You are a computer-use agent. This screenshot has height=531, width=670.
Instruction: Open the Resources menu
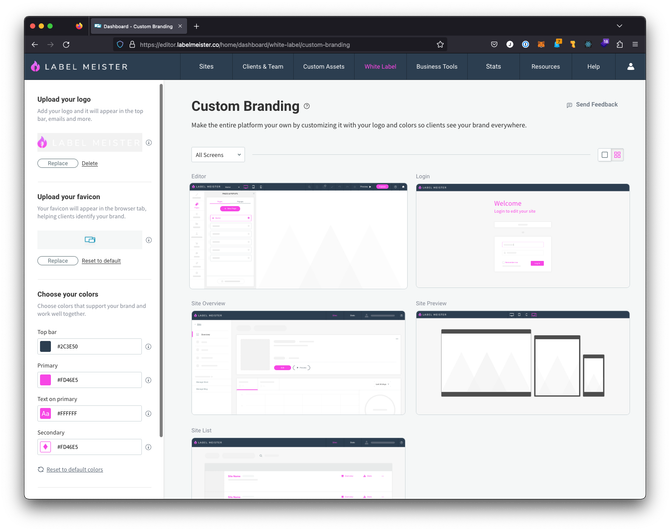[545, 67]
